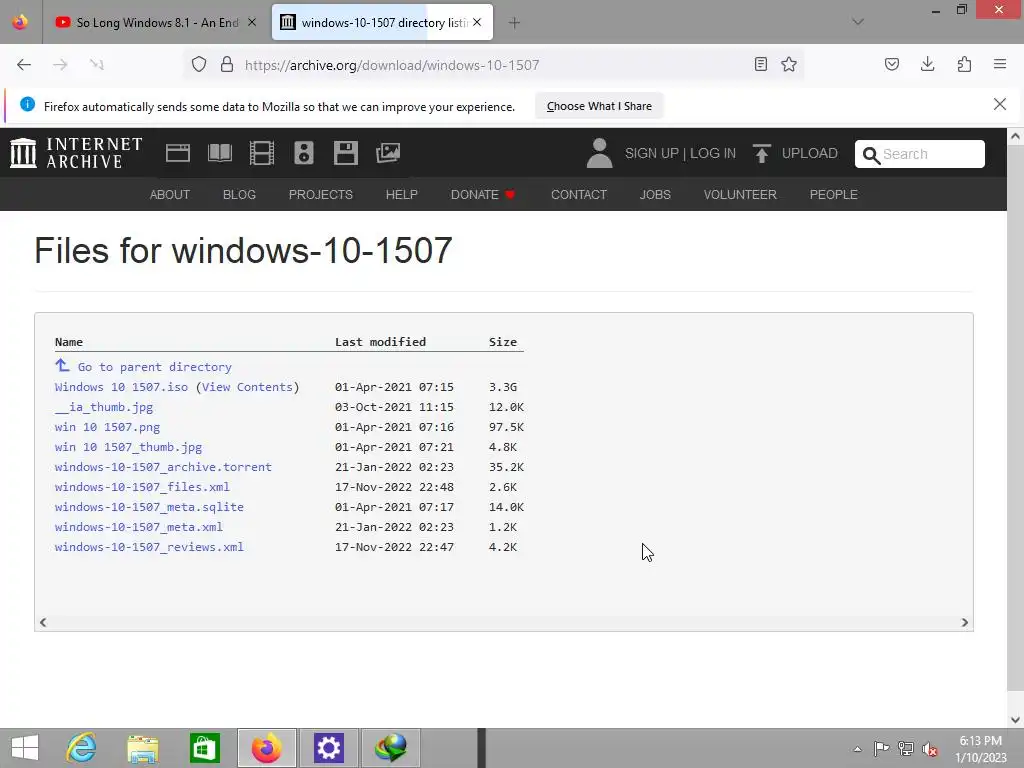Click Choose What I Share button
1024x768 pixels.
click(599, 106)
